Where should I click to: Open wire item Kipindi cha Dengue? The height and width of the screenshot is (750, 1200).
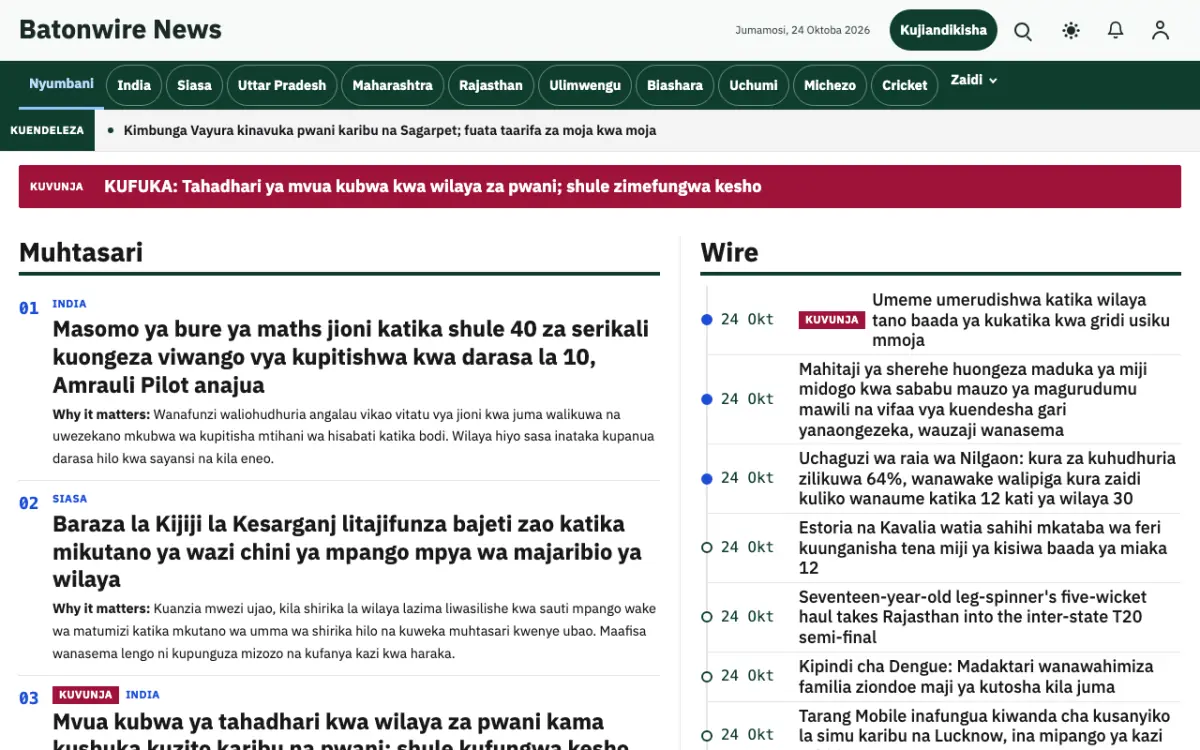pos(976,676)
